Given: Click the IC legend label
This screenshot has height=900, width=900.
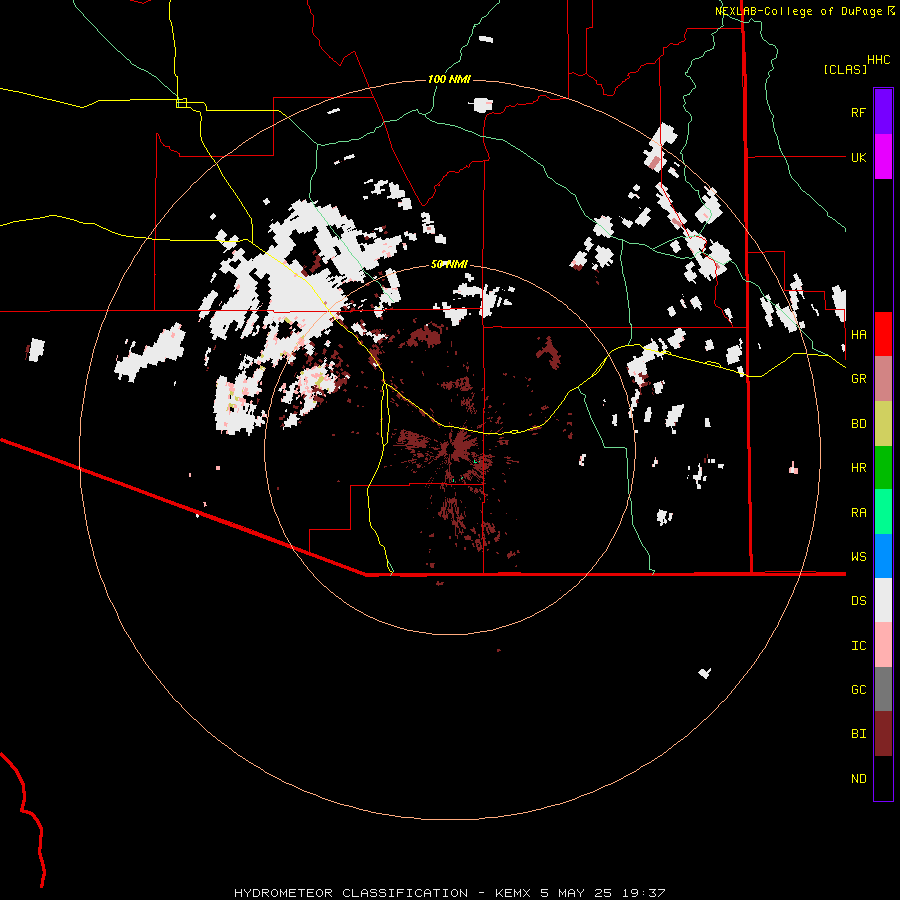Looking at the screenshot, I should pyautogui.click(x=858, y=646).
